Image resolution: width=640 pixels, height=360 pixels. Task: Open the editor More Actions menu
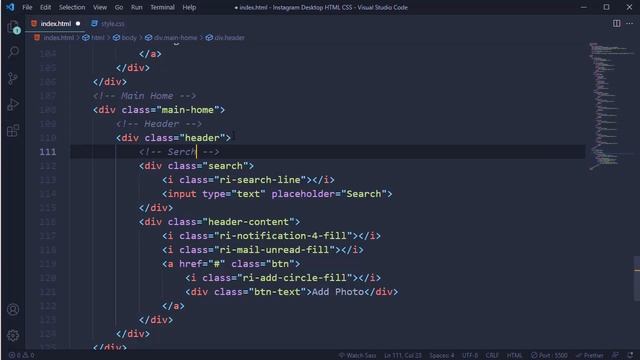coord(629,24)
